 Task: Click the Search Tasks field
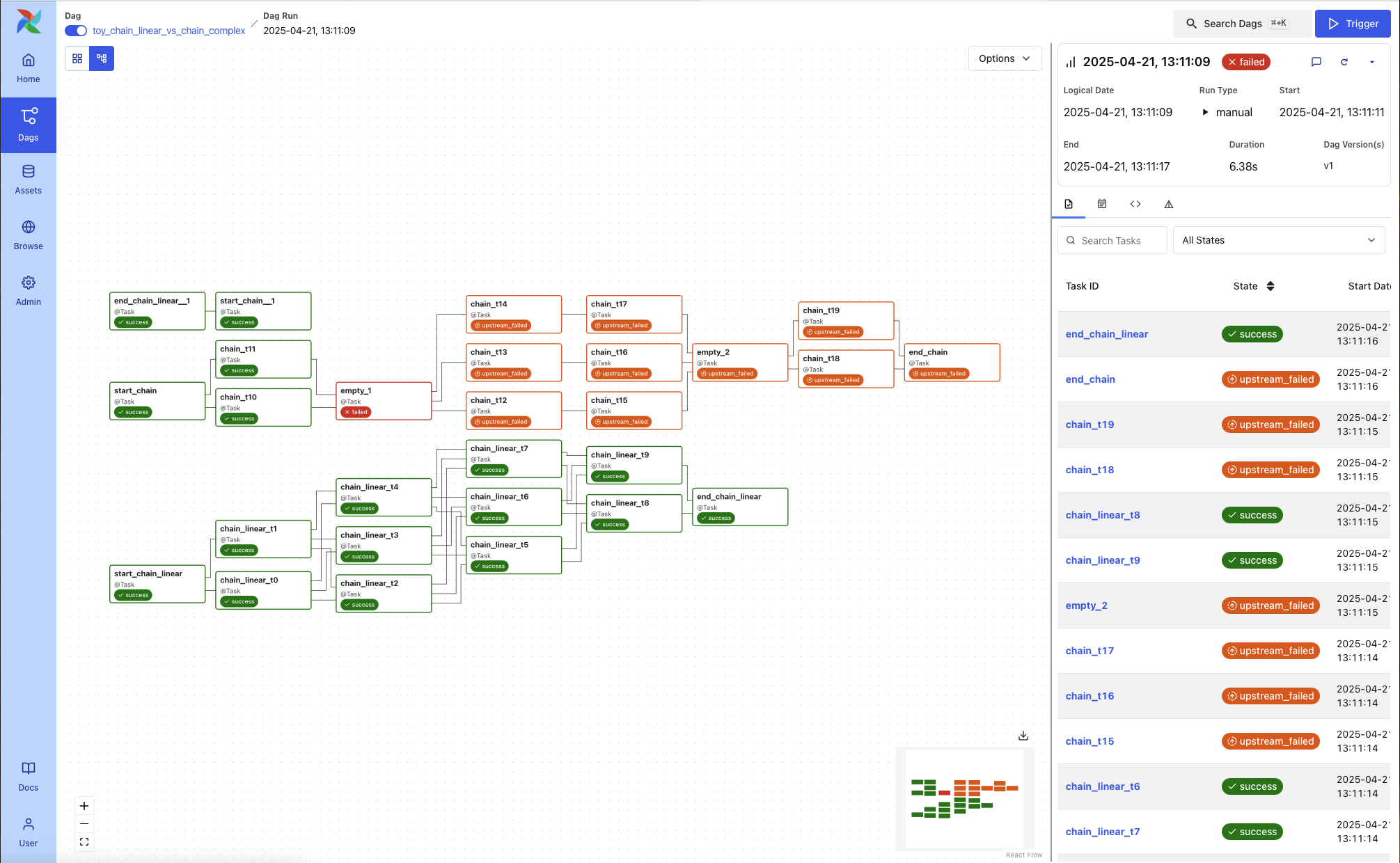tap(1112, 240)
